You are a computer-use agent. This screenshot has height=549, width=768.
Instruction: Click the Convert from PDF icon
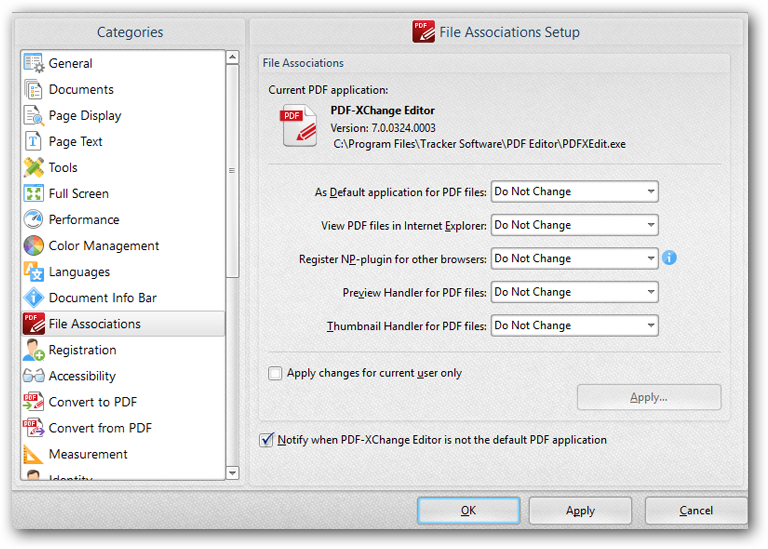click(x=34, y=428)
